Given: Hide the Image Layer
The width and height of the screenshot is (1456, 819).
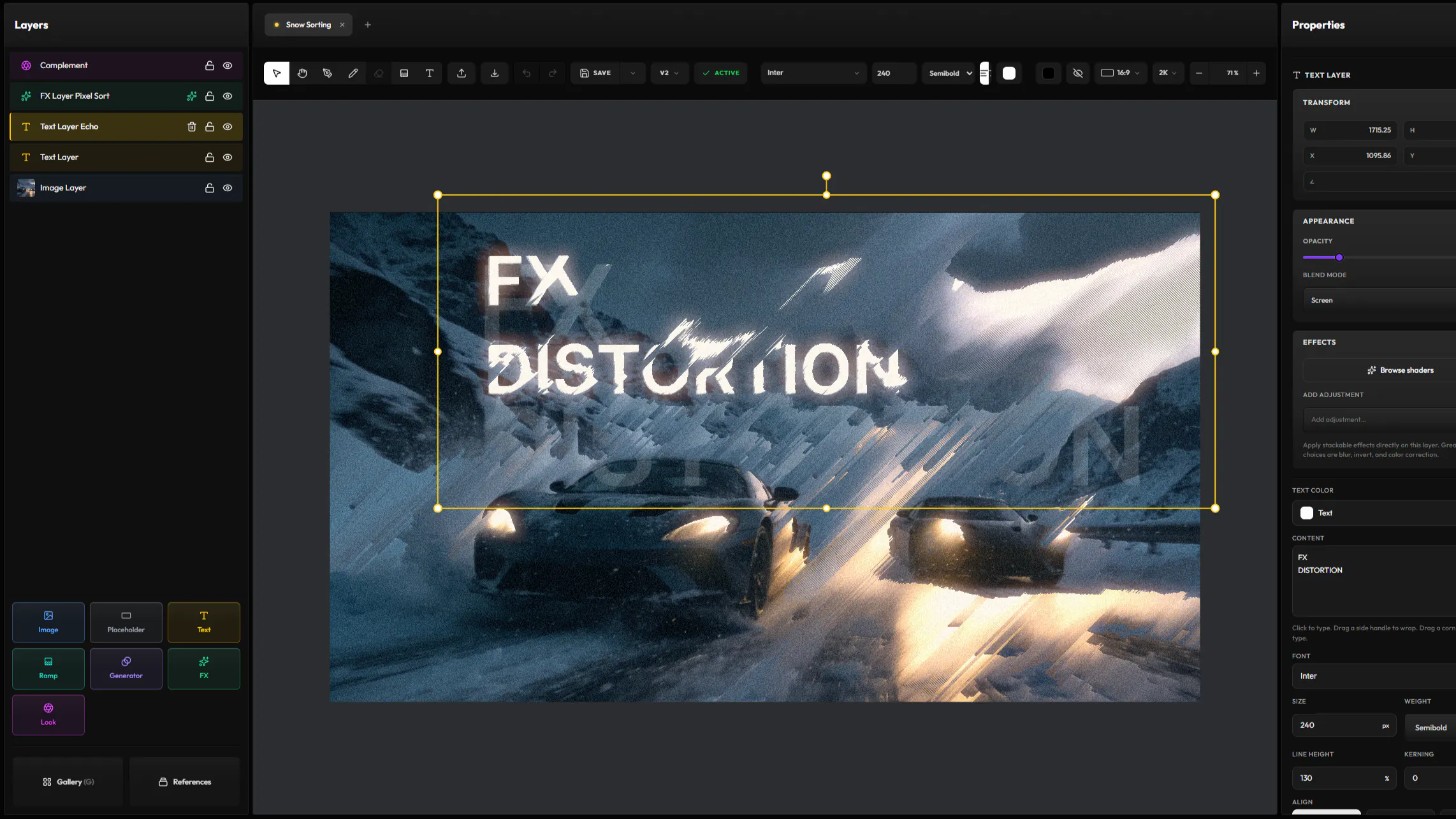Looking at the screenshot, I should pos(228,188).
